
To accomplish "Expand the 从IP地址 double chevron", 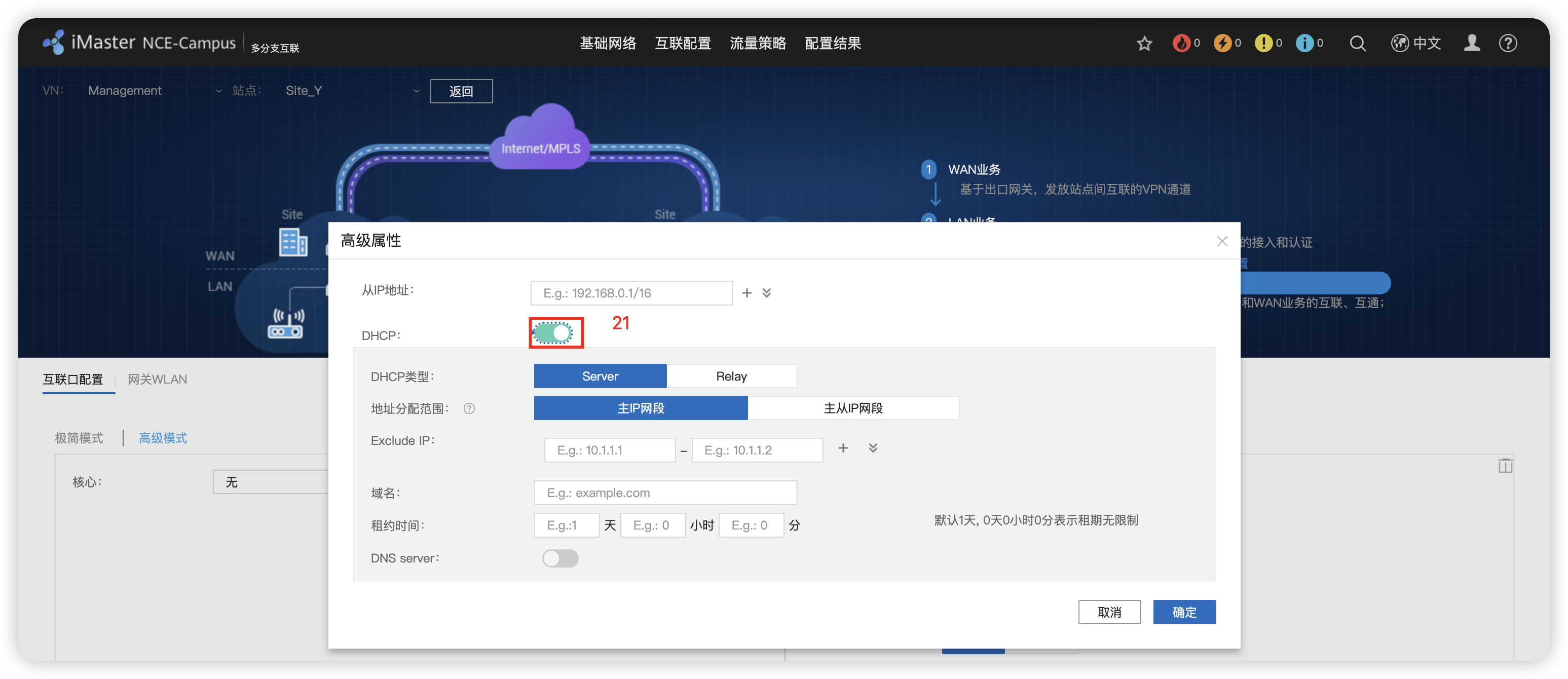I will [766, 293].
